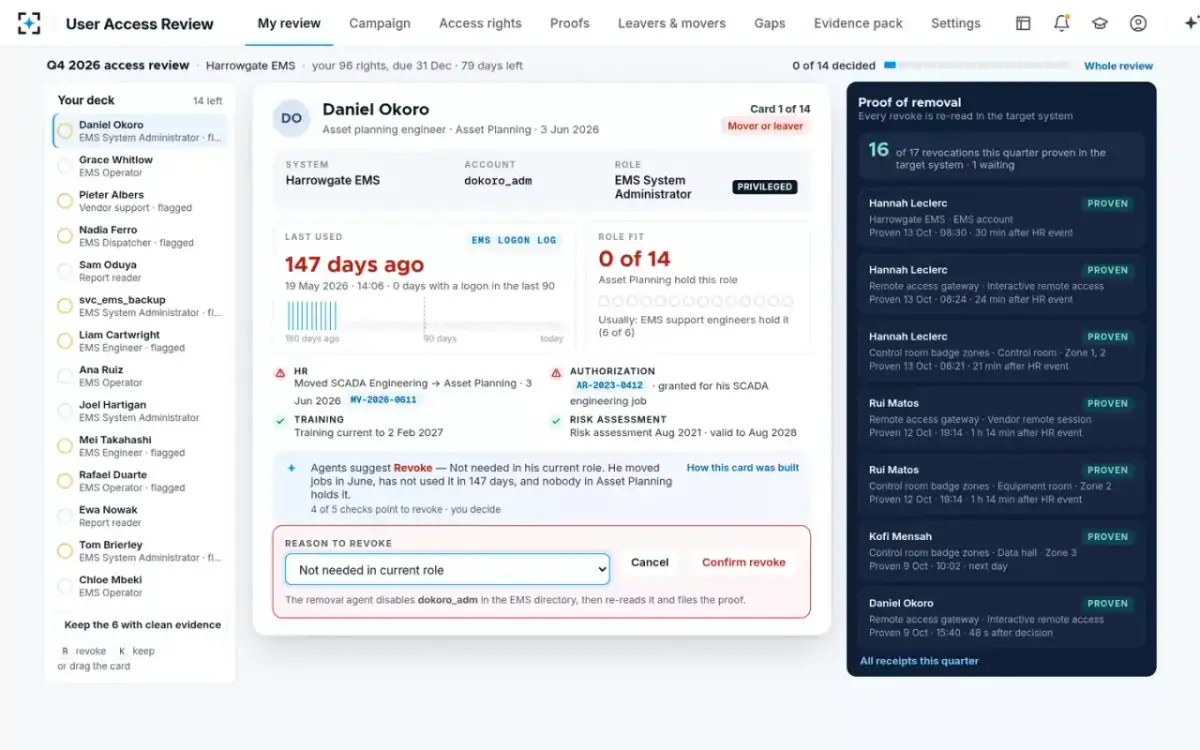
Task: Click the HR warning triangle icon
Action: [x=280, y=373]
